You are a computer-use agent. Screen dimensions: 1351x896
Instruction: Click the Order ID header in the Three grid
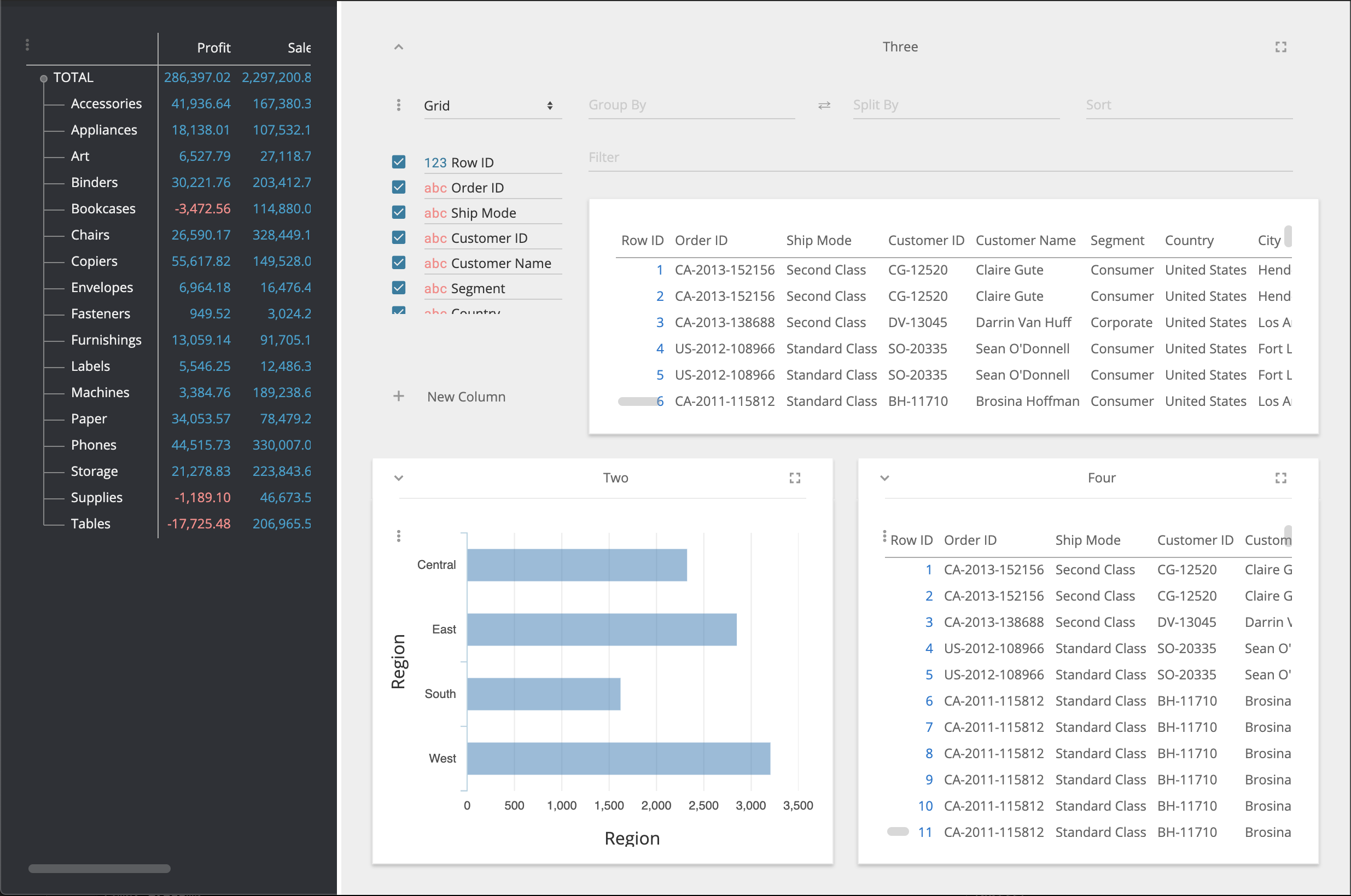701,241
